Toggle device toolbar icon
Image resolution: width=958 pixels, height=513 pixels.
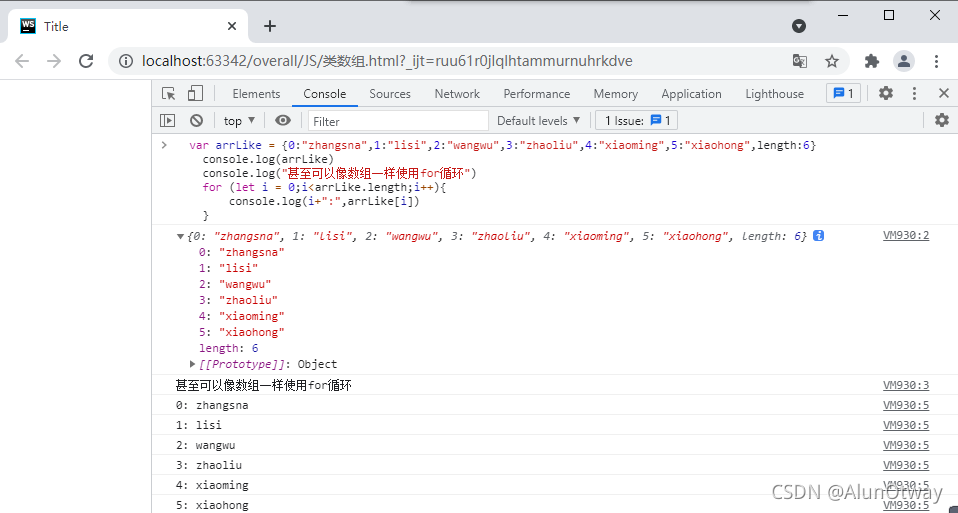point(195,93)
